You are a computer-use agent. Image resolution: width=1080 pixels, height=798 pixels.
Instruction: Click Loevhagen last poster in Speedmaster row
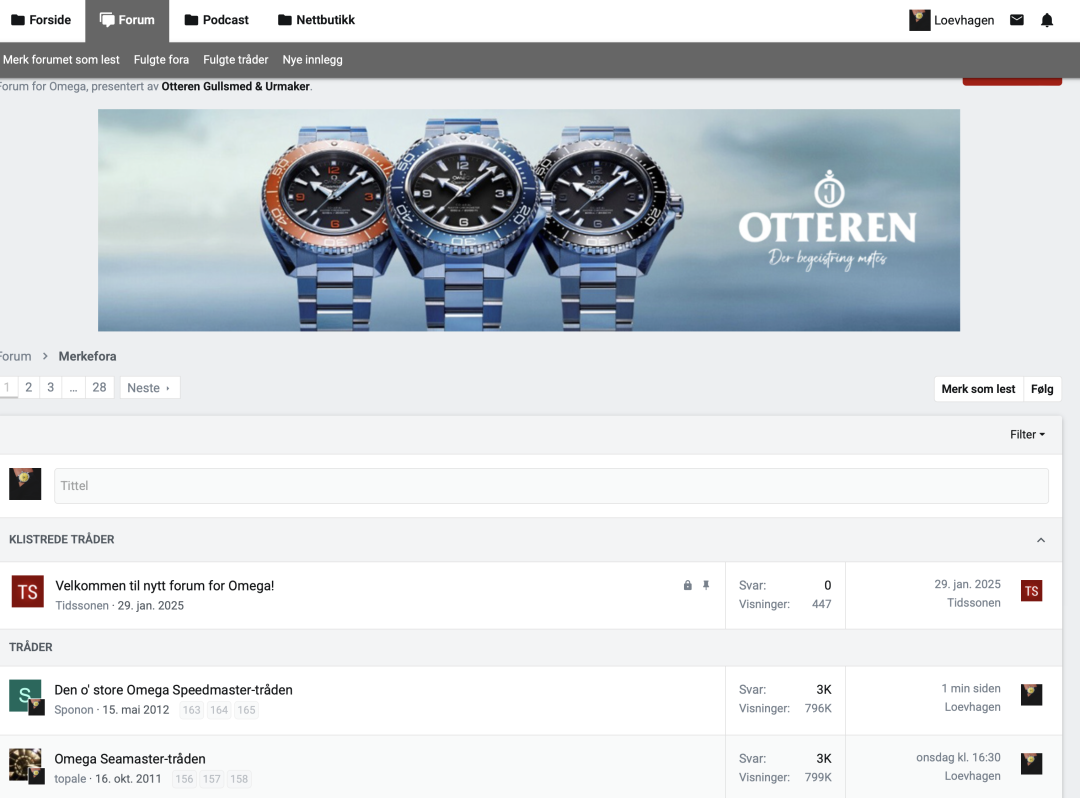pyautogui.click(x=973, y=707)
